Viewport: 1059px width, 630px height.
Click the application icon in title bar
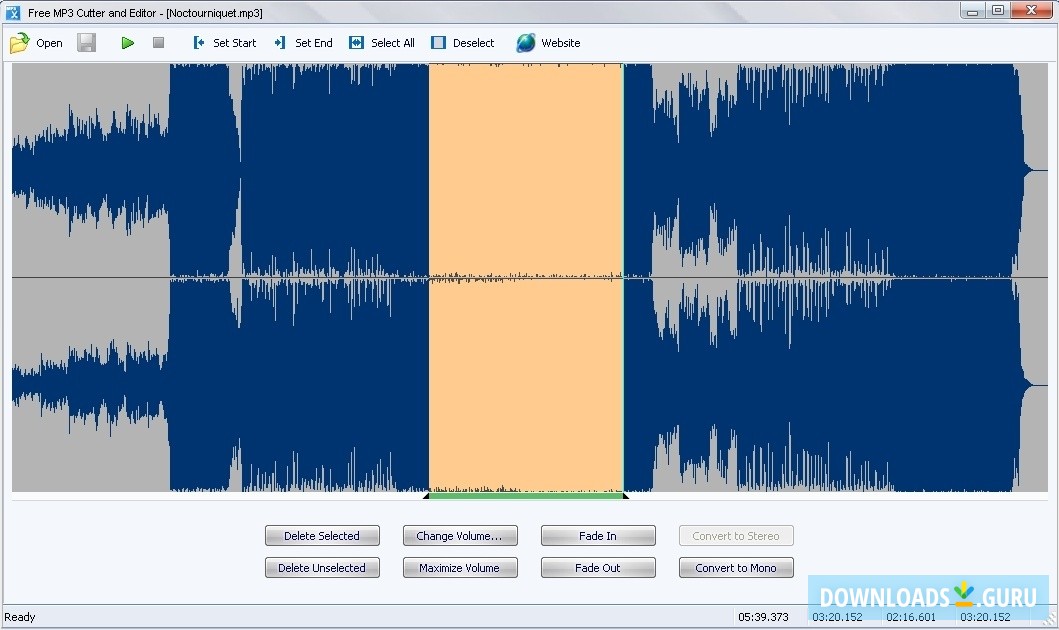(13, 13)
